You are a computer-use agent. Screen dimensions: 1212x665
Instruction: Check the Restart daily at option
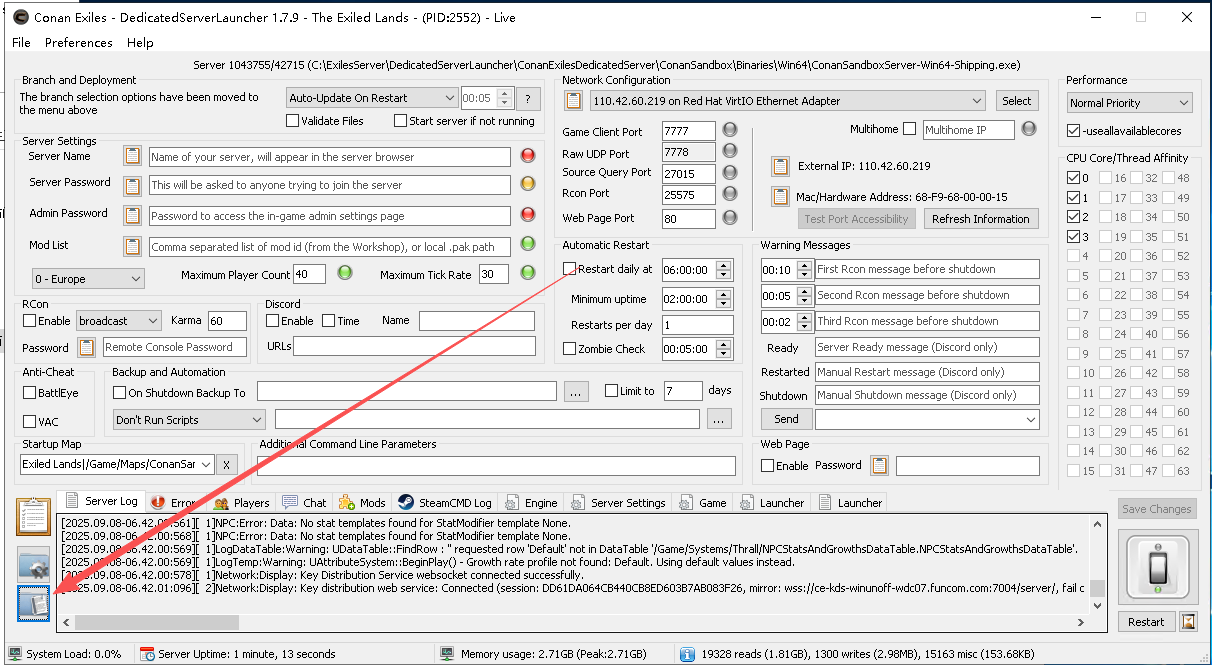(x=569, y=269)
